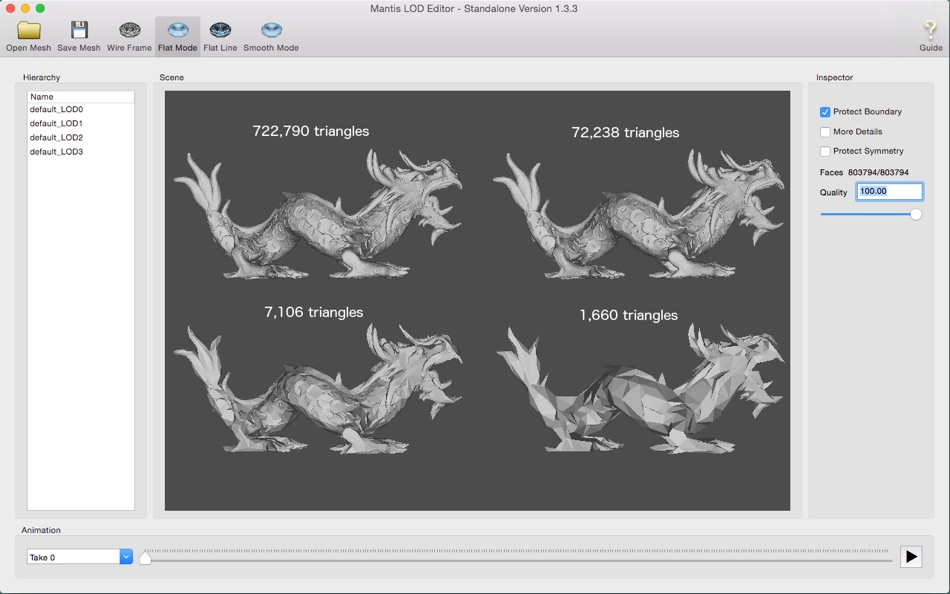Uncheck the Protect Boundary checkbox
950x594 pixels.
tap(825, 112)
